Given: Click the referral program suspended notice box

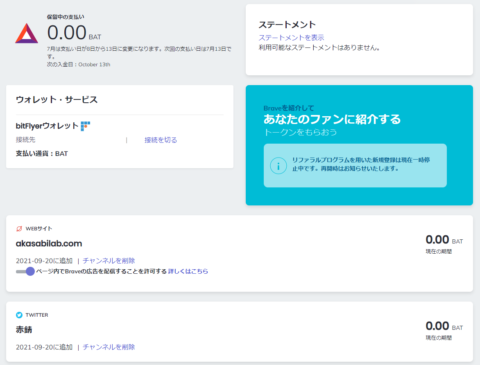Looking at the screenshot, I should click(355, 165).
